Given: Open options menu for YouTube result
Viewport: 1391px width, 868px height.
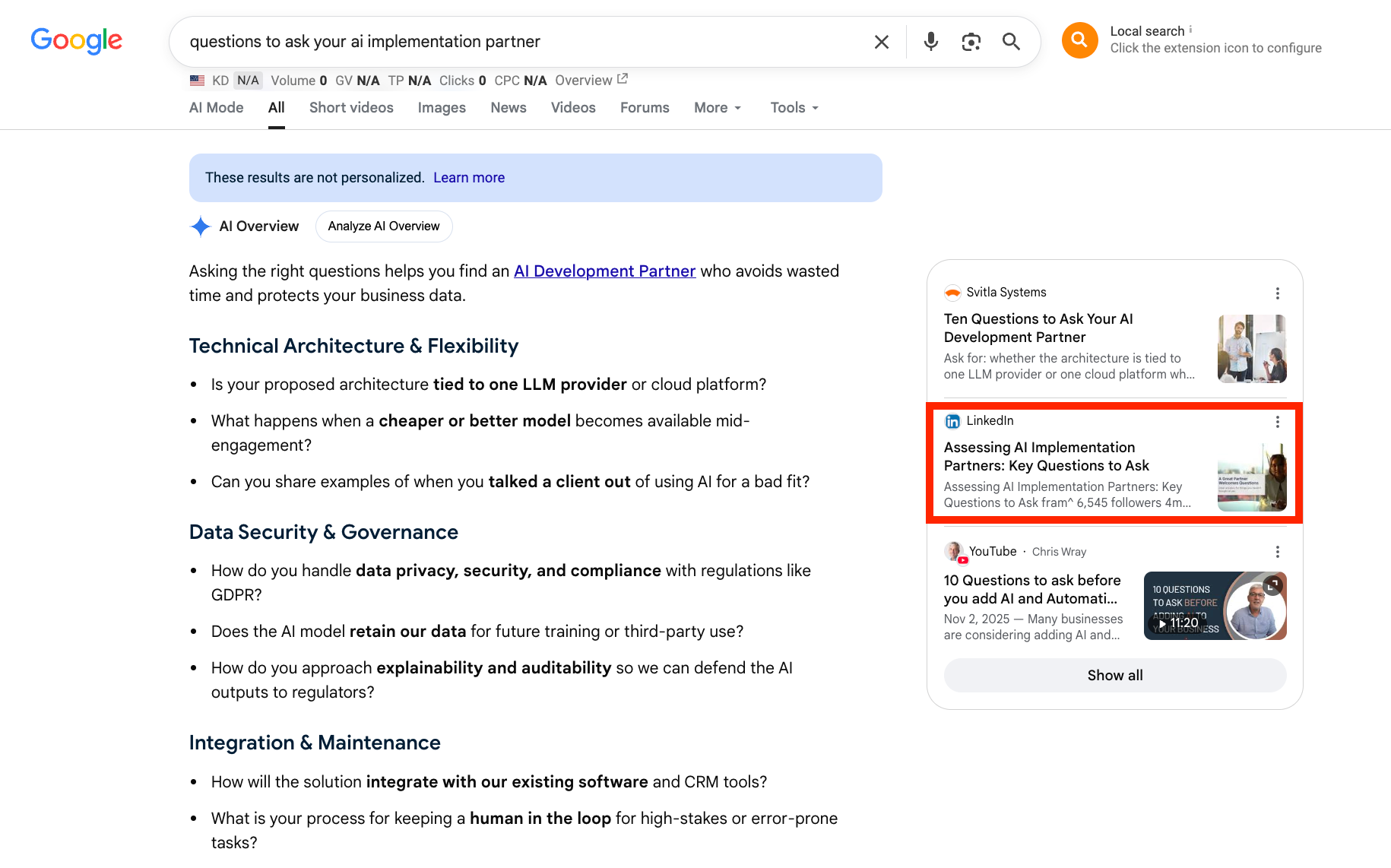Looking at the screenshot, I should [x=1278, y=552].
